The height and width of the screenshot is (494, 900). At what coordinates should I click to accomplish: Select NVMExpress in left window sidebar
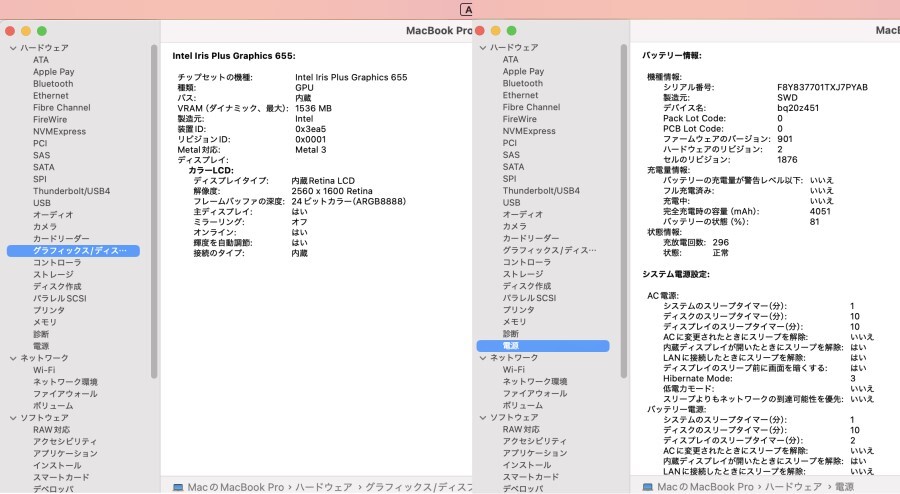coord(59,131)
